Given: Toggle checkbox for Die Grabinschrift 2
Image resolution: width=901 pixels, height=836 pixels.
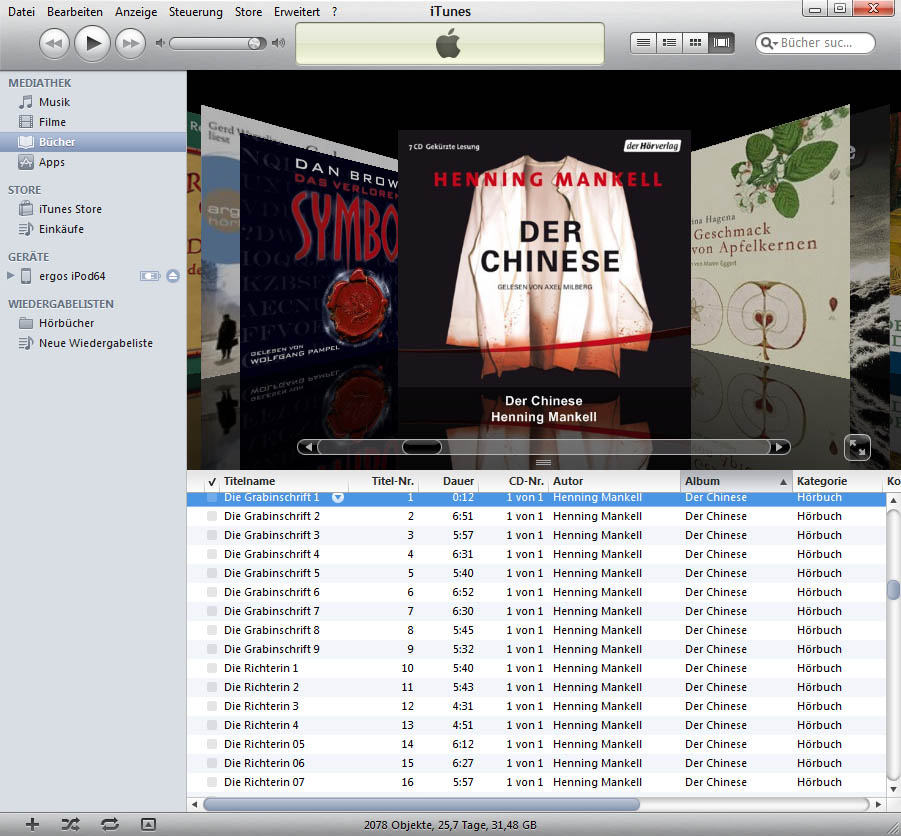Looking at the screenshot, I should pyautogui.click(x=212, y=516).
